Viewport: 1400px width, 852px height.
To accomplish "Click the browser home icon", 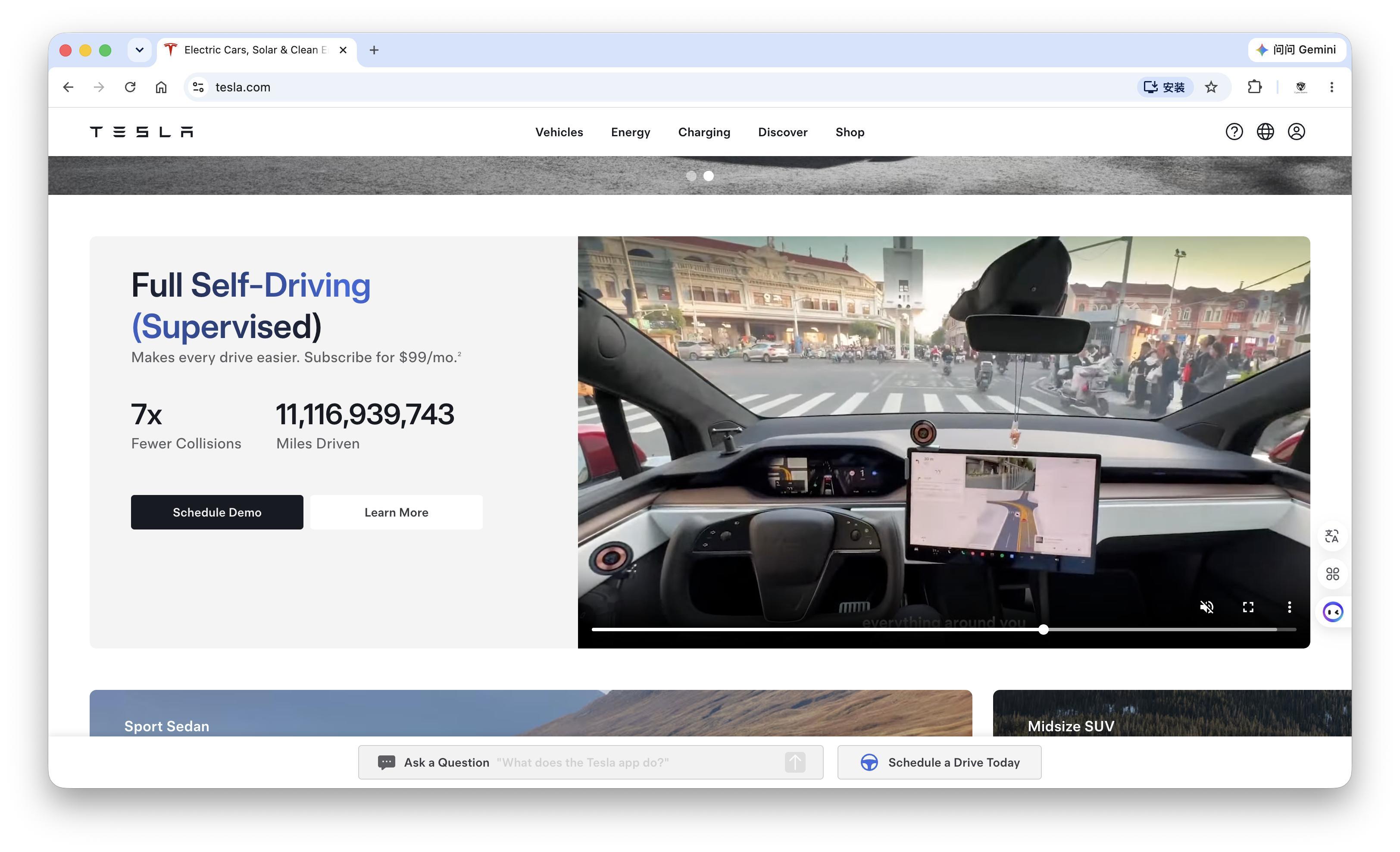I will (x=161, y=87).
